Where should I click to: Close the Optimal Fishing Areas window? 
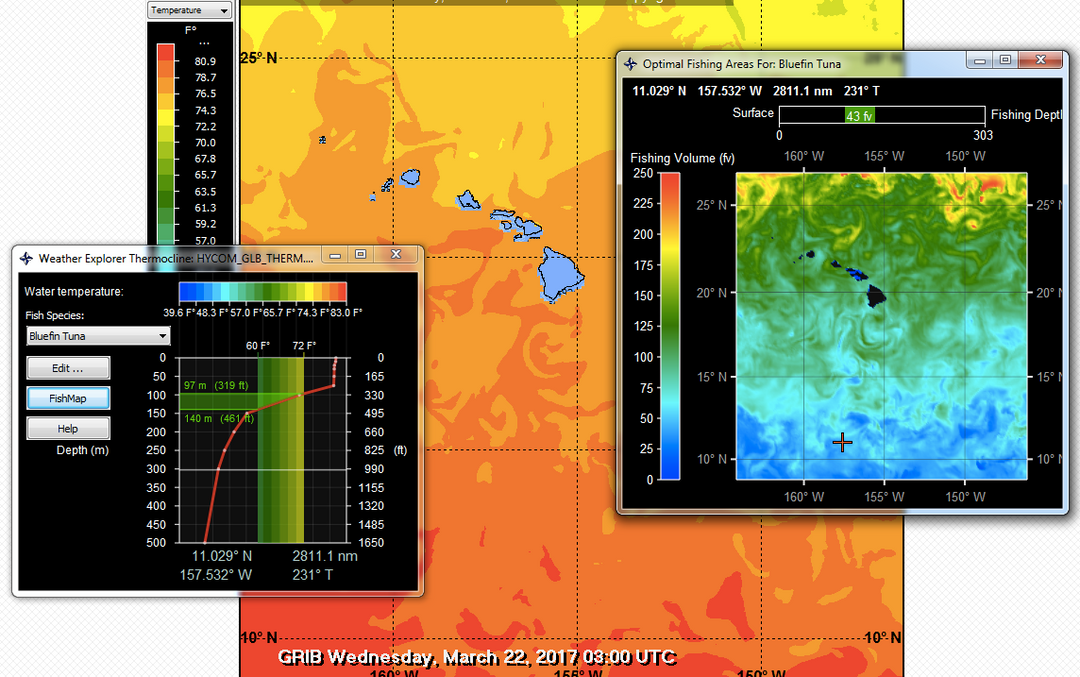(x=1043, y=60)
